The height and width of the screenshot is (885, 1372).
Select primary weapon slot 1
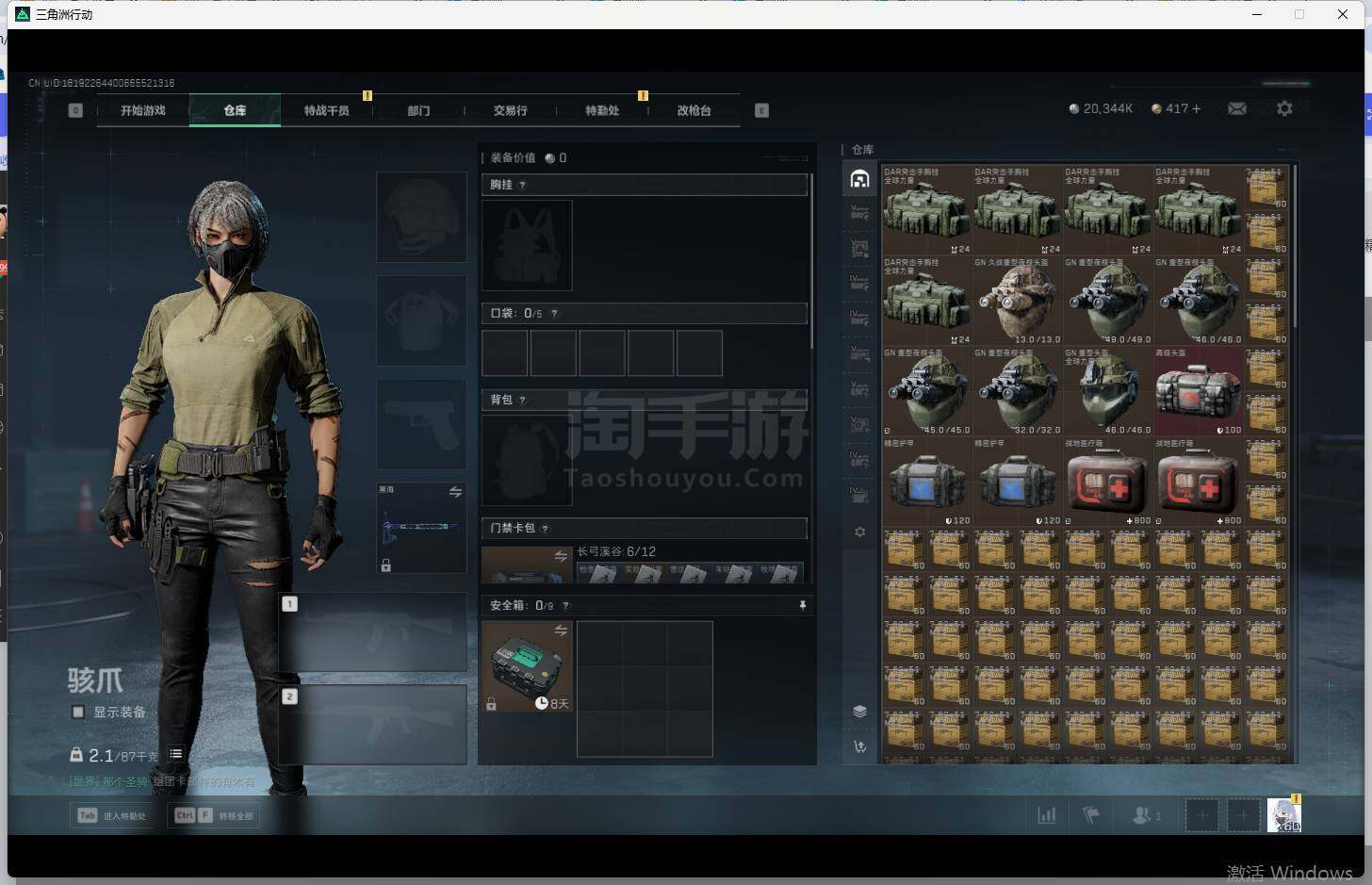coord(373,631)
